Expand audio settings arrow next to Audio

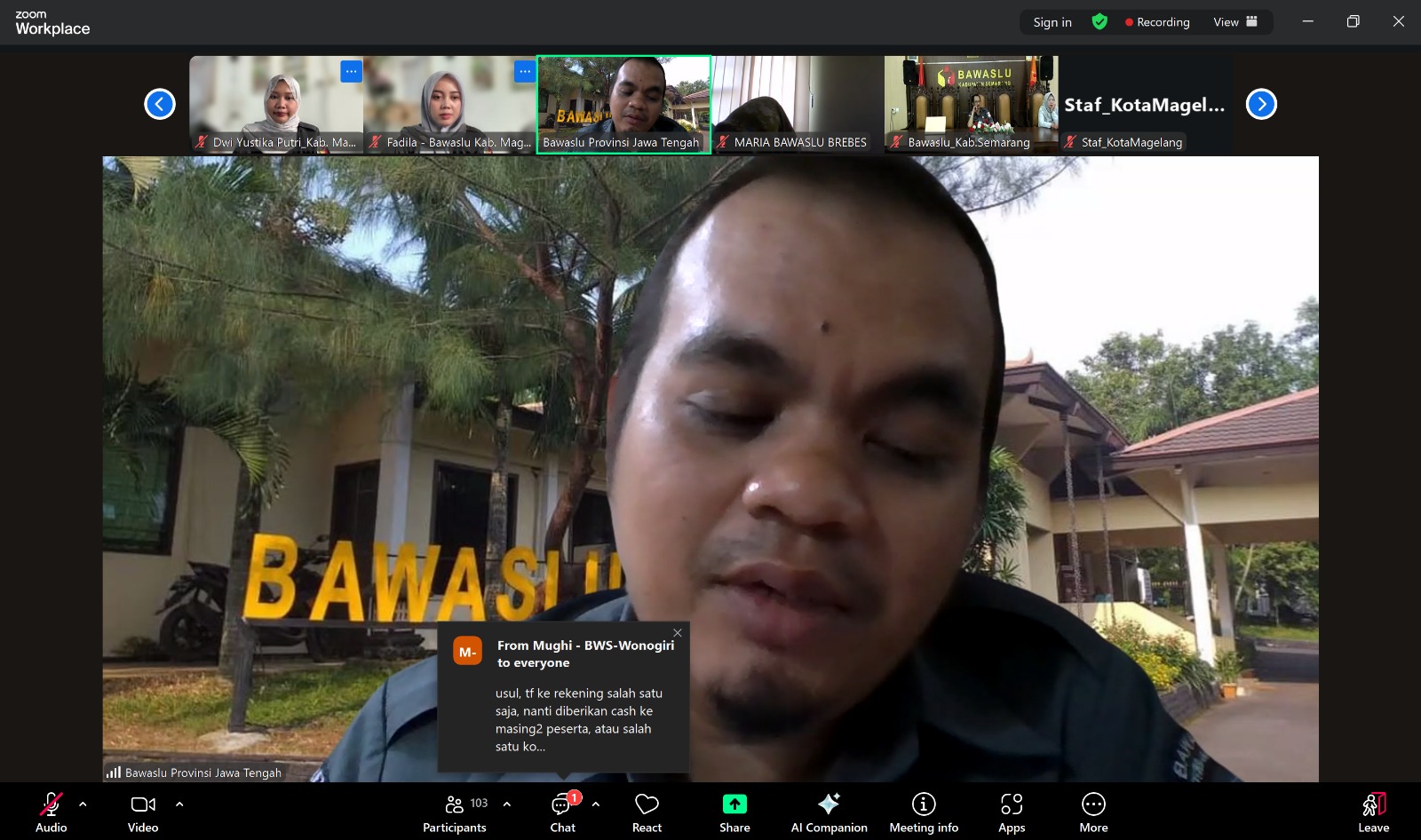click(x=83, y=804)
